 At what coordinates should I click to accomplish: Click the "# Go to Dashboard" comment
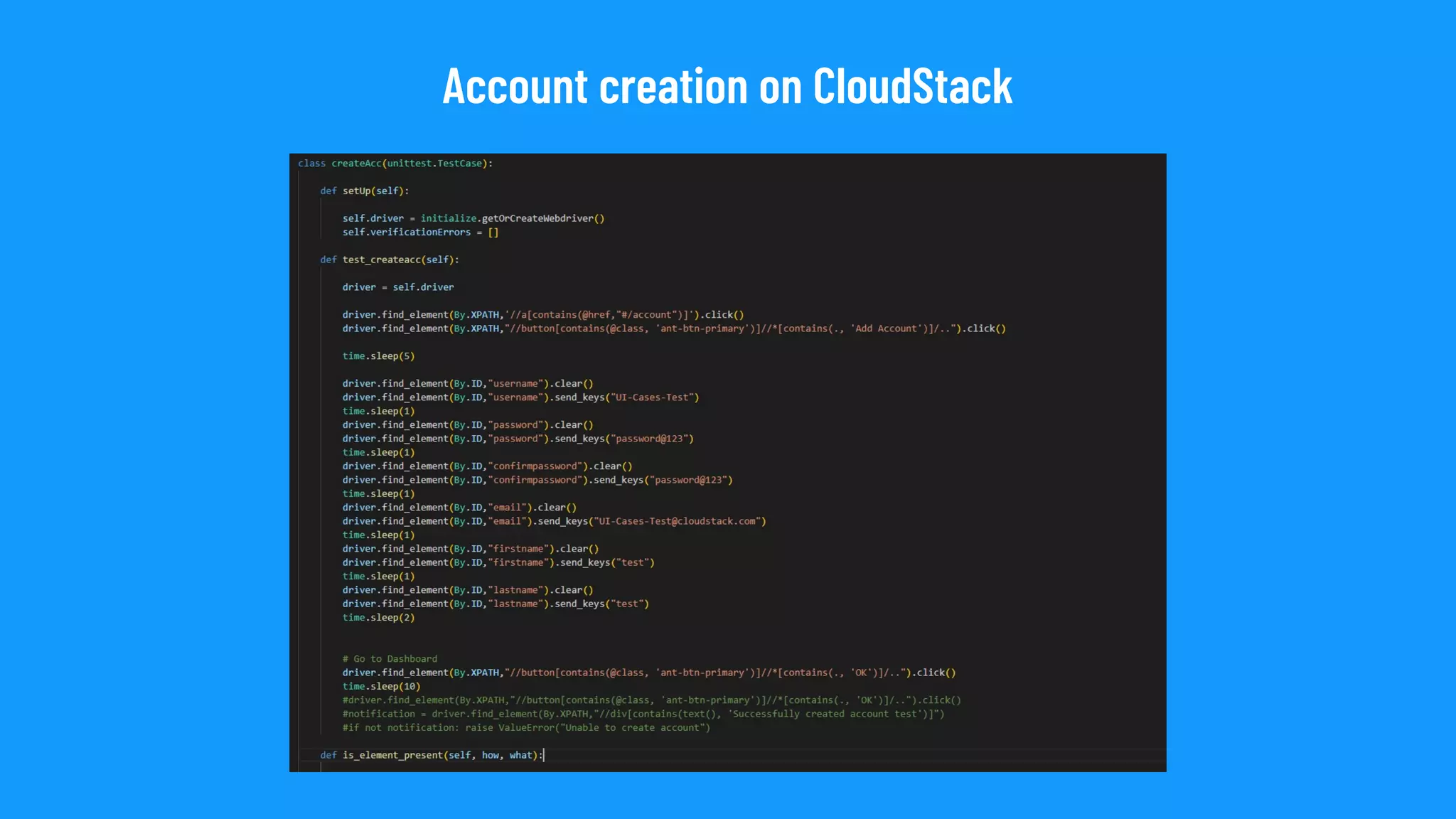pos(390,659)
